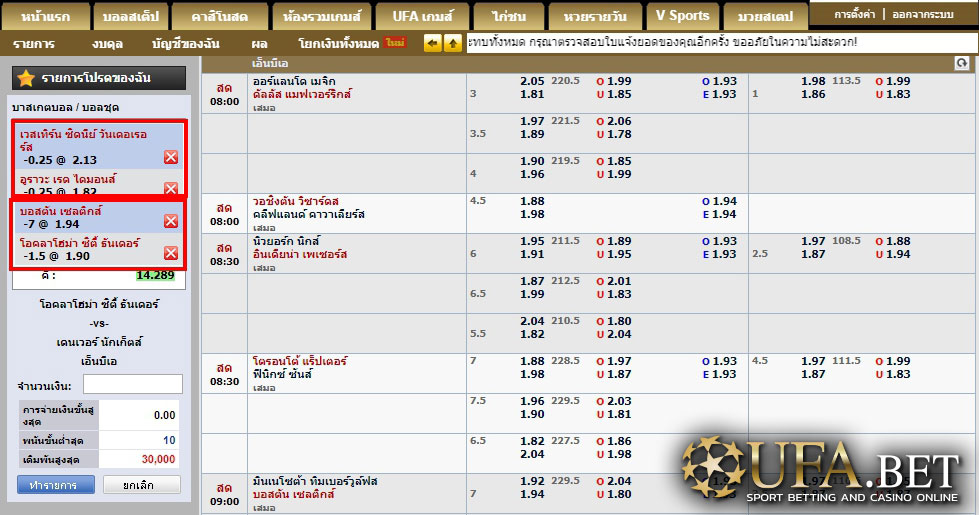The height and width of the screenshot is (515, 979).
Task: Click max bet value 30,000
Action: click(x=159, y=459)
